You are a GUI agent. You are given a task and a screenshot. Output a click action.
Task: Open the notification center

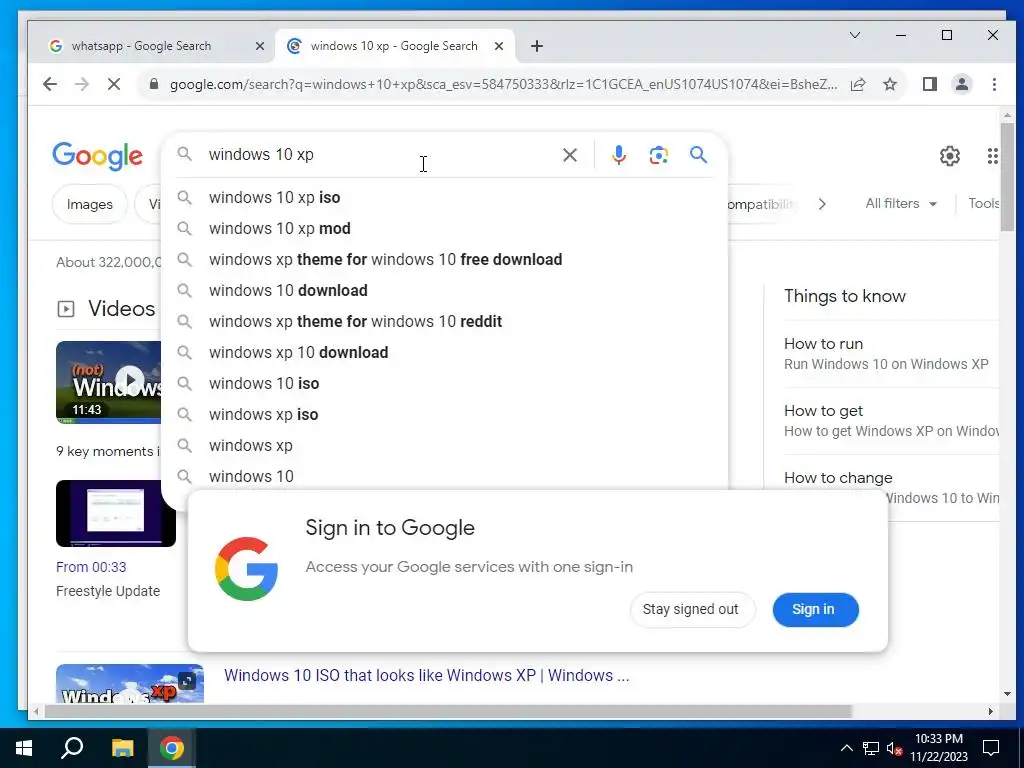991,748
